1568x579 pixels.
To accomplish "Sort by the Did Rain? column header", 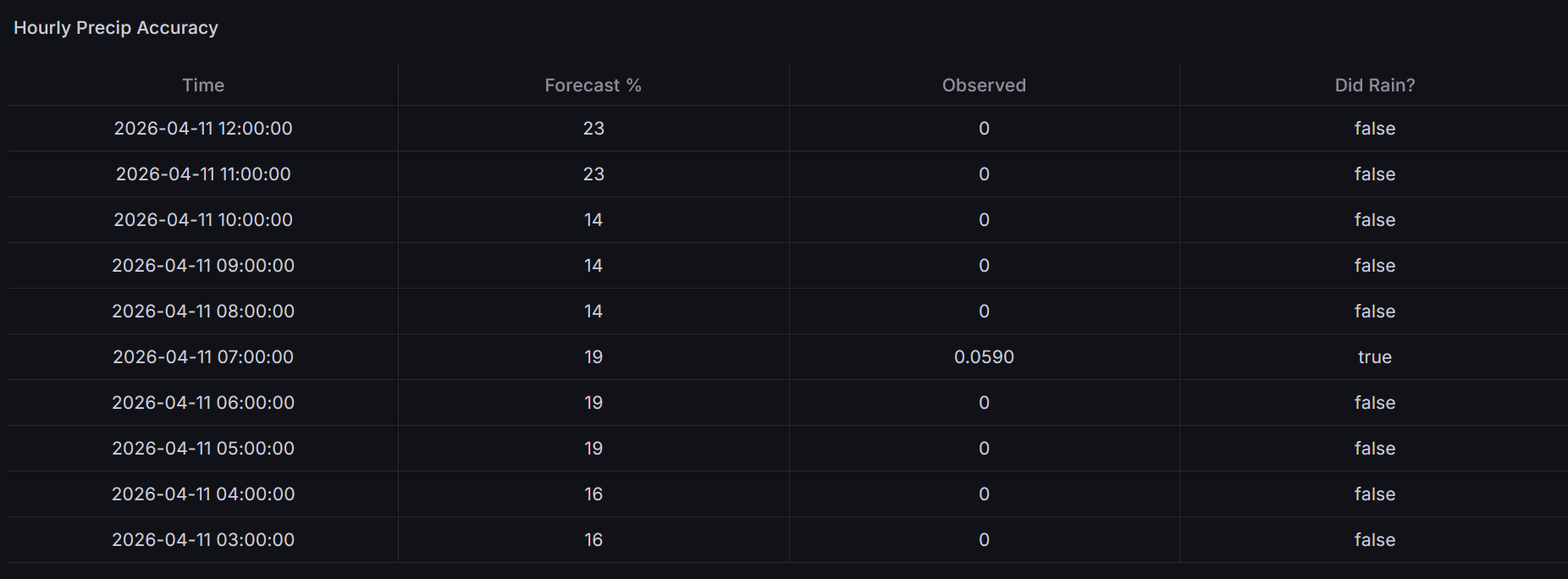I will [x=1374, y=85].
